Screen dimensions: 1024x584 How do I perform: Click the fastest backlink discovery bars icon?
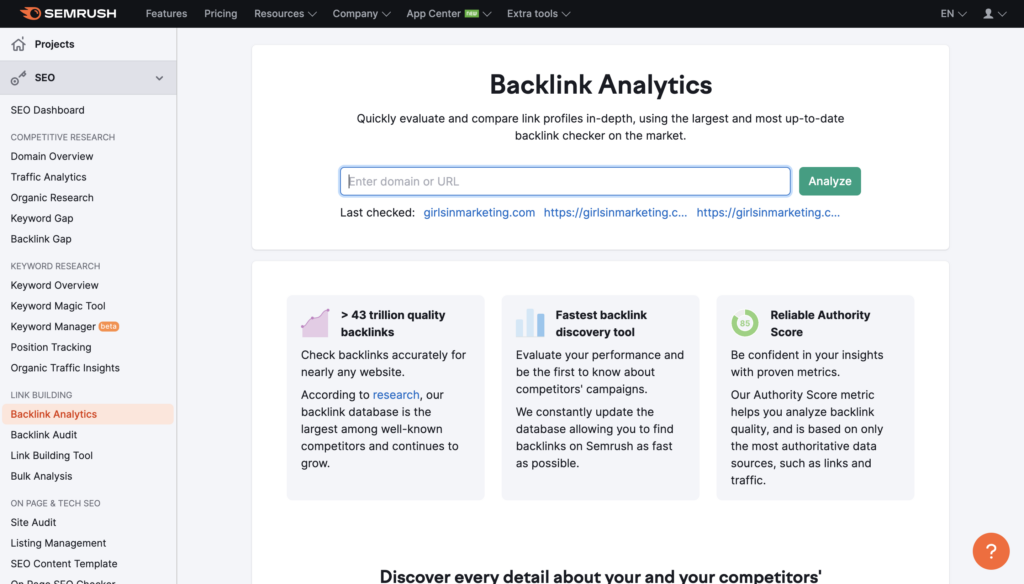[530, 323]
